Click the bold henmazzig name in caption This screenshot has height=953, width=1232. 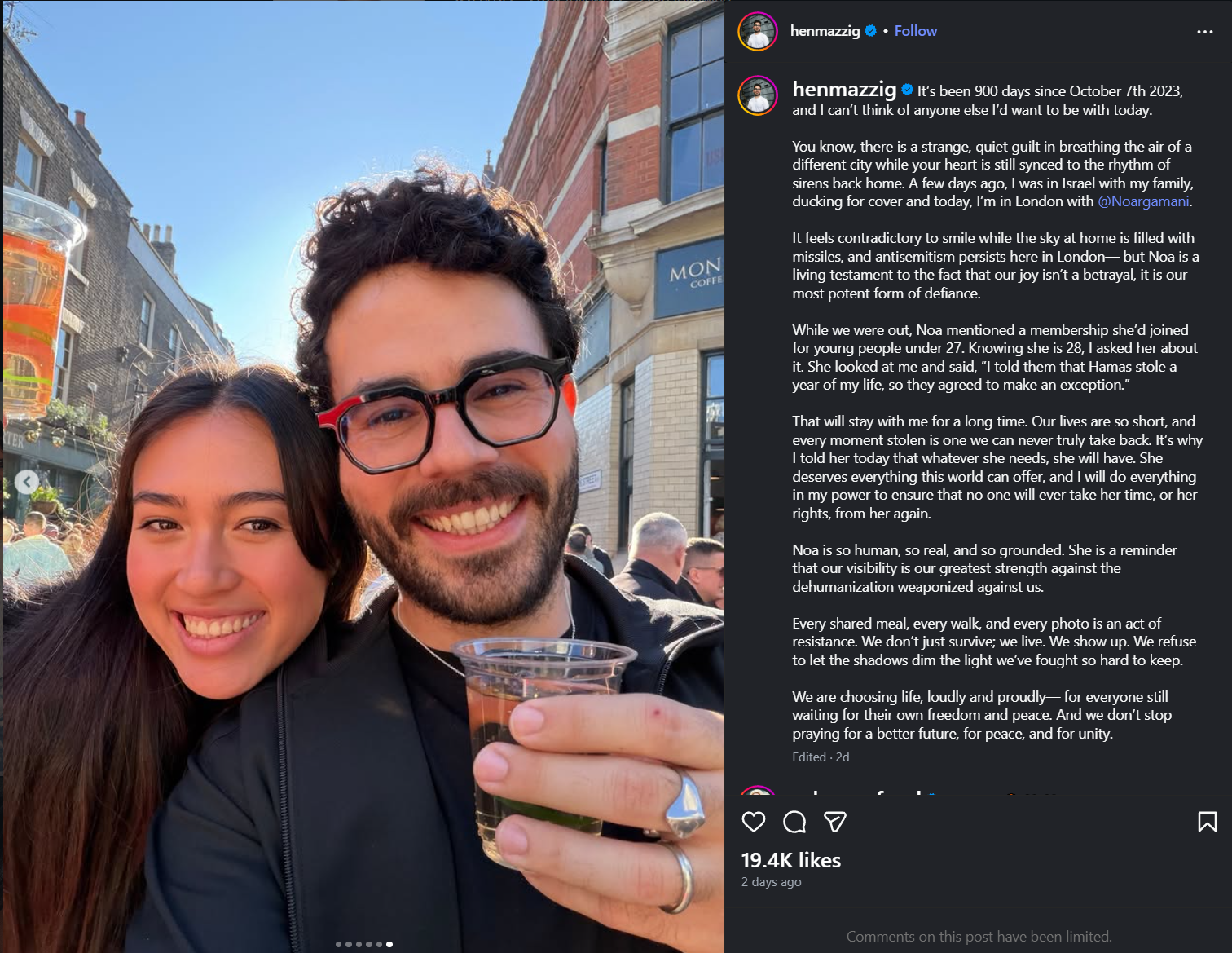pyautogui.click(x=844, y=90)
